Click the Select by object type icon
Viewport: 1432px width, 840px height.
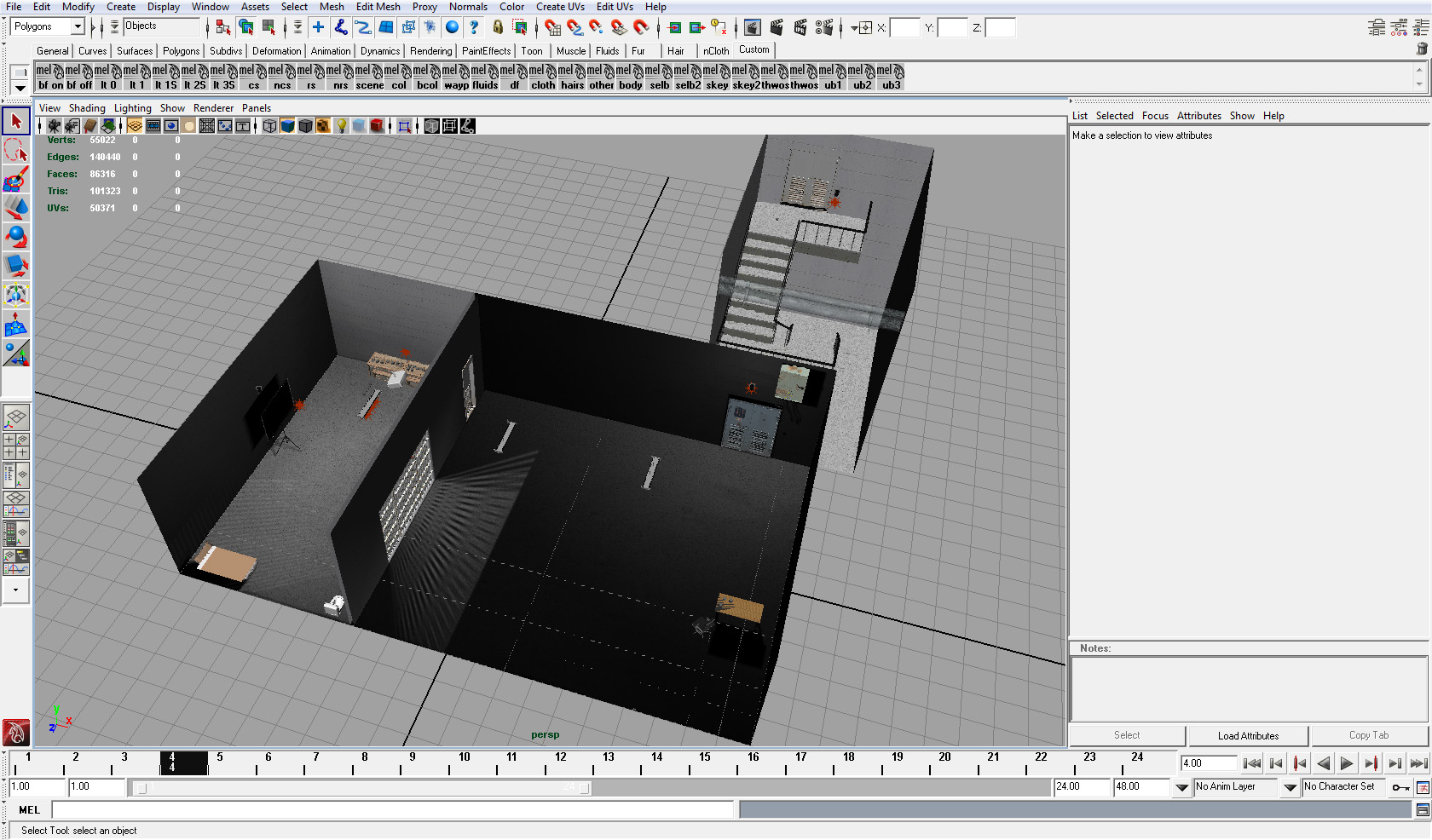tap(246, 27)
